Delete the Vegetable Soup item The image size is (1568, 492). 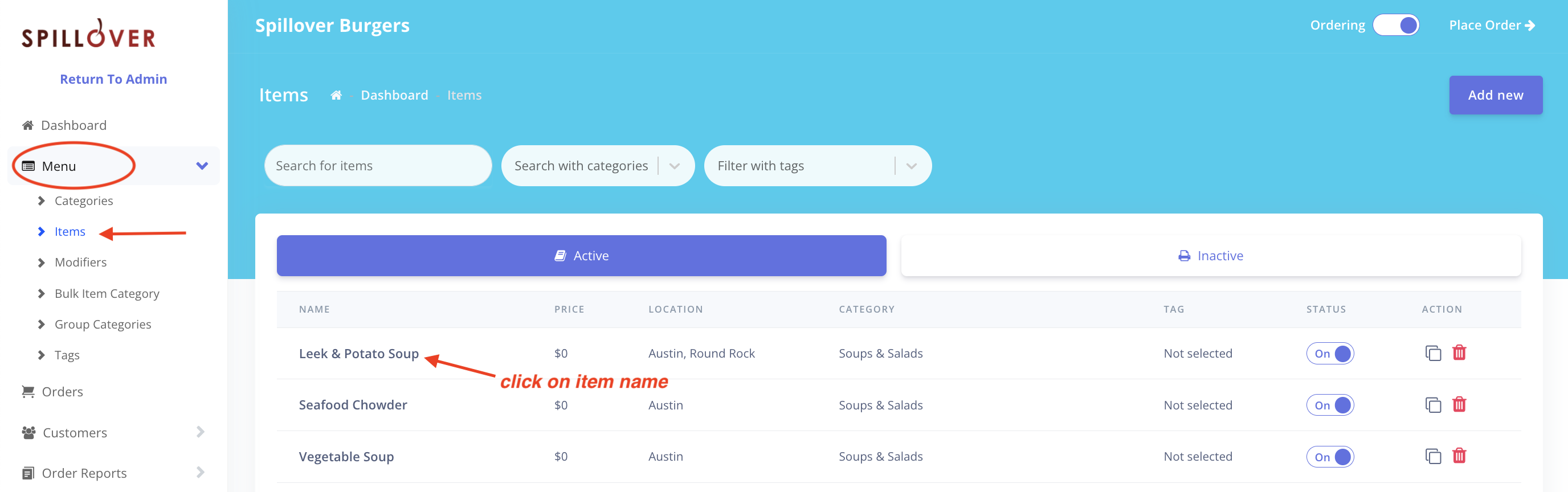coord(1459,456)
